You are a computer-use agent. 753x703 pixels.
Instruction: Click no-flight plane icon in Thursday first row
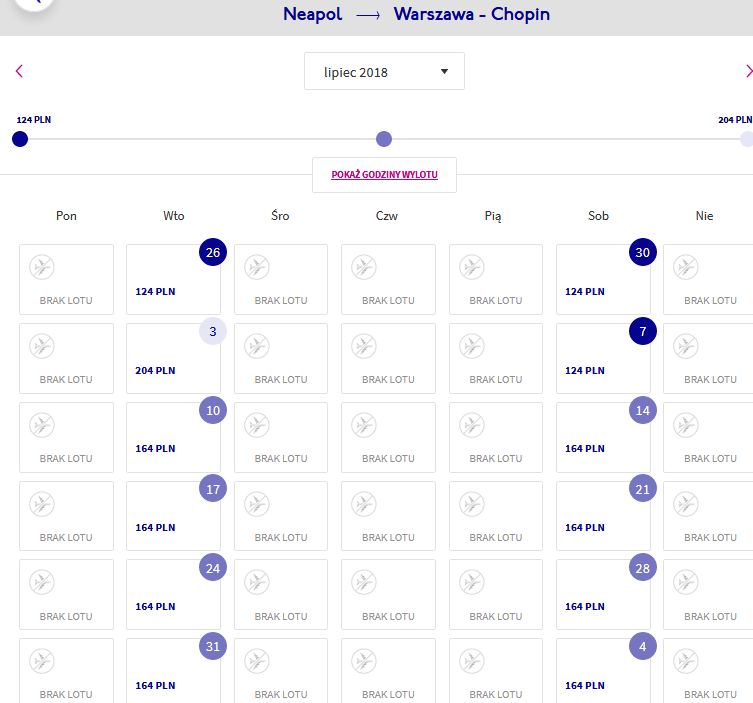(364, 267)
